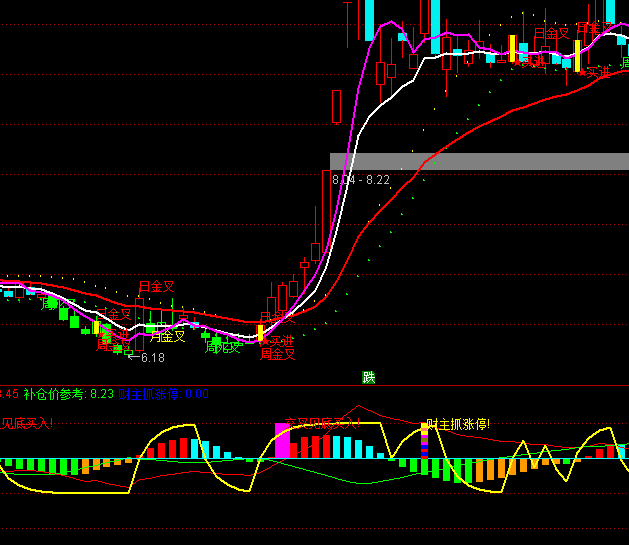The image size is (629, 545).
Task: Click the 财主抓涨停! signal marker in lower panel
Action: (458, 424)
